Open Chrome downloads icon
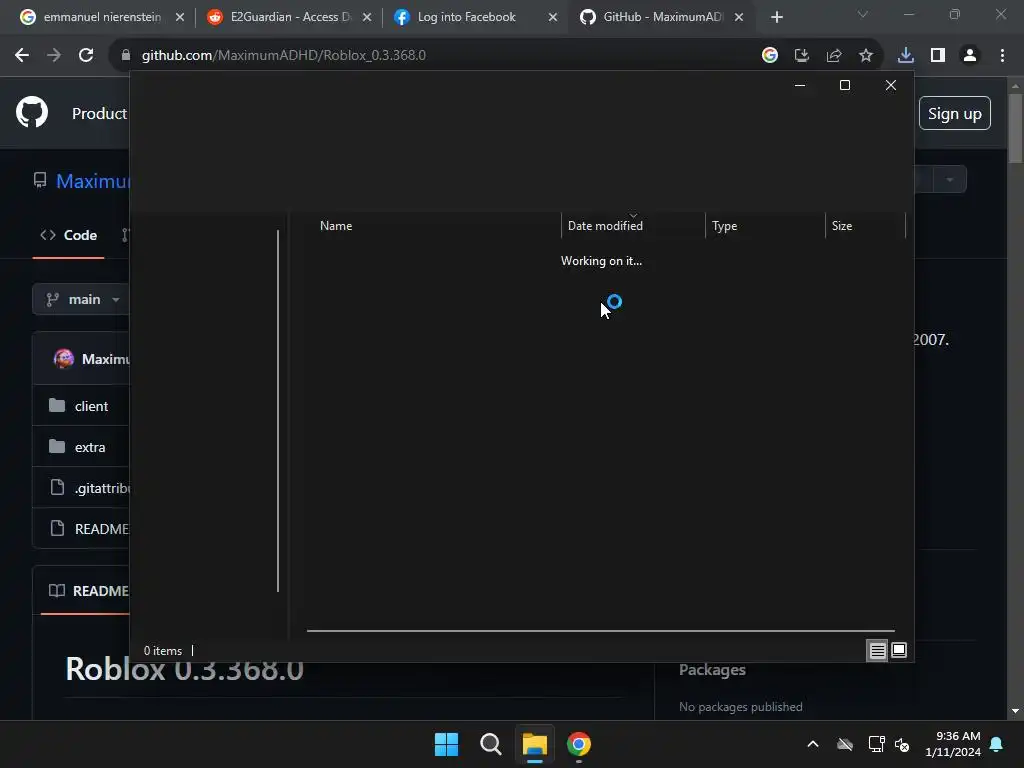This screenshot has height=768, width=1024. (x=906, y=56)
